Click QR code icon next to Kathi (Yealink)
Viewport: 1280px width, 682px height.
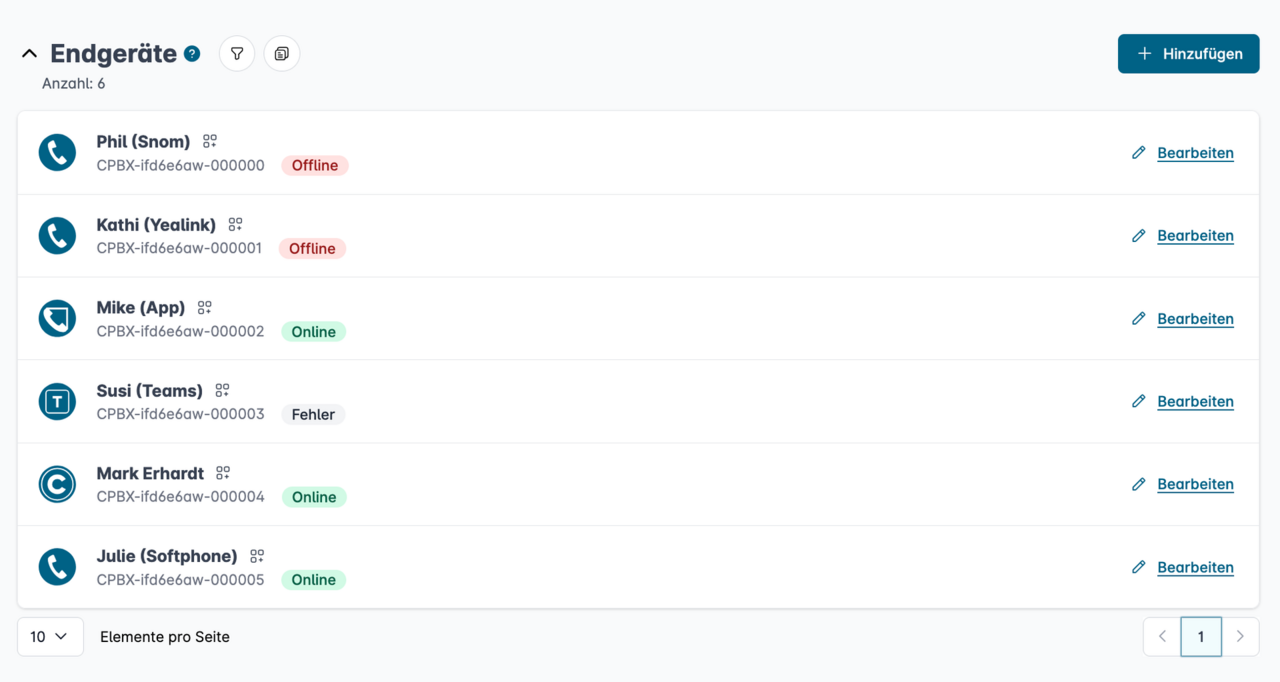click(236, 225)
